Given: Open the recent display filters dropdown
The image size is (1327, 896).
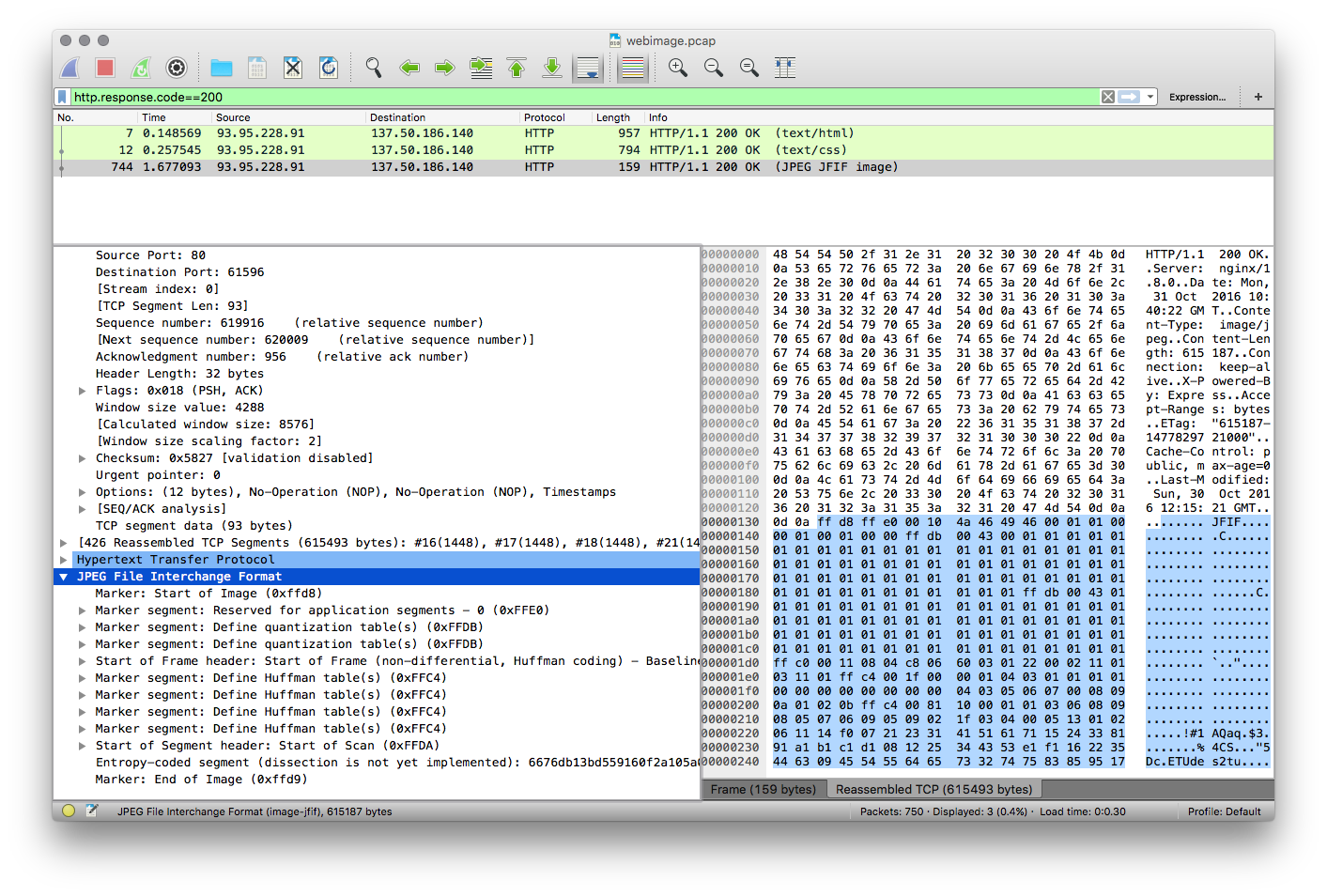Looking at the screenshot, I should pos(1150,97).
